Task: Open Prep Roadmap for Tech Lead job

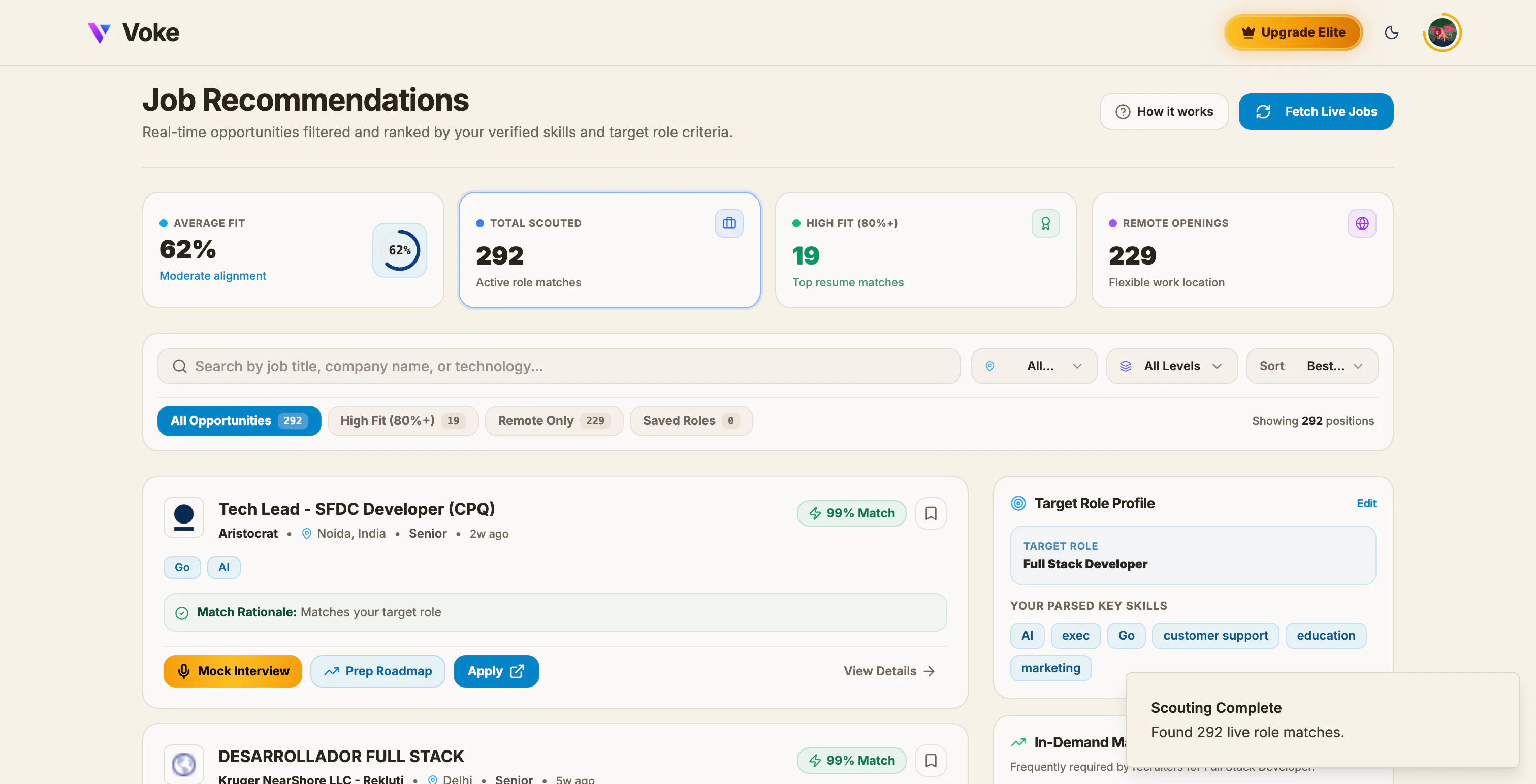Action: click(x=377, y=671)
